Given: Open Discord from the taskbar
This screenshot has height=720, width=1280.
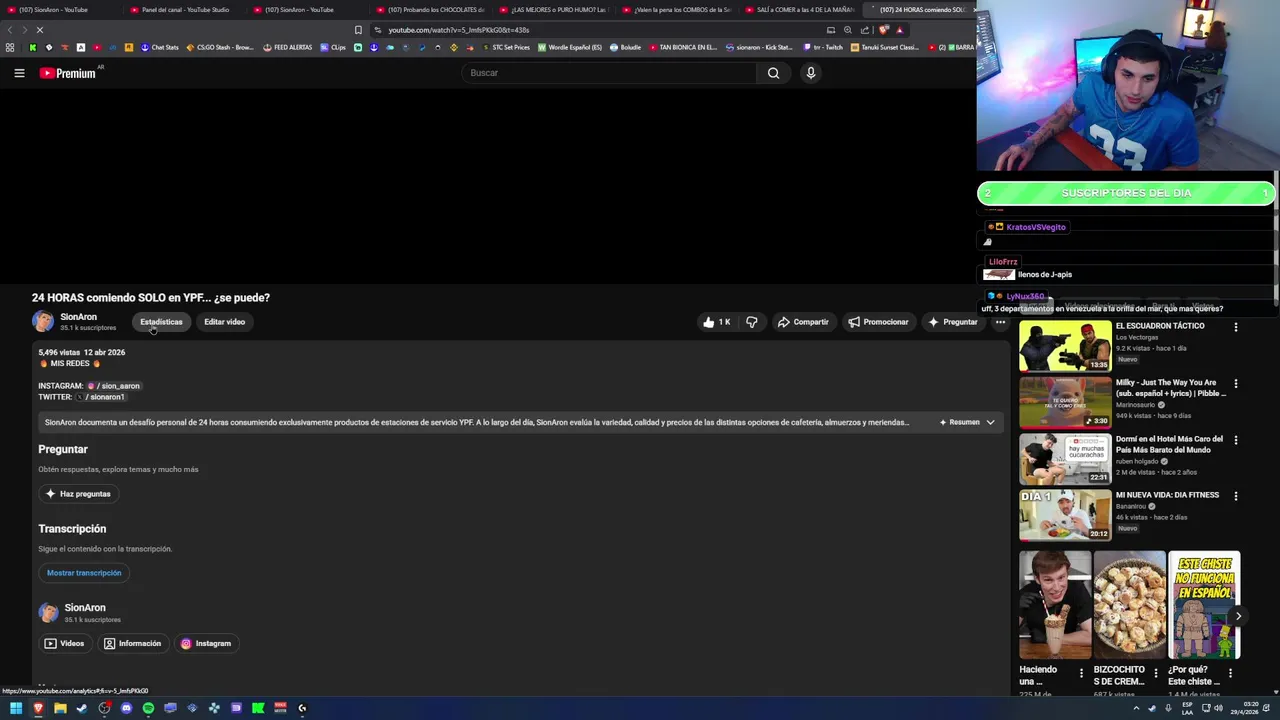Looking at the screenshot, I should (126, 708).
